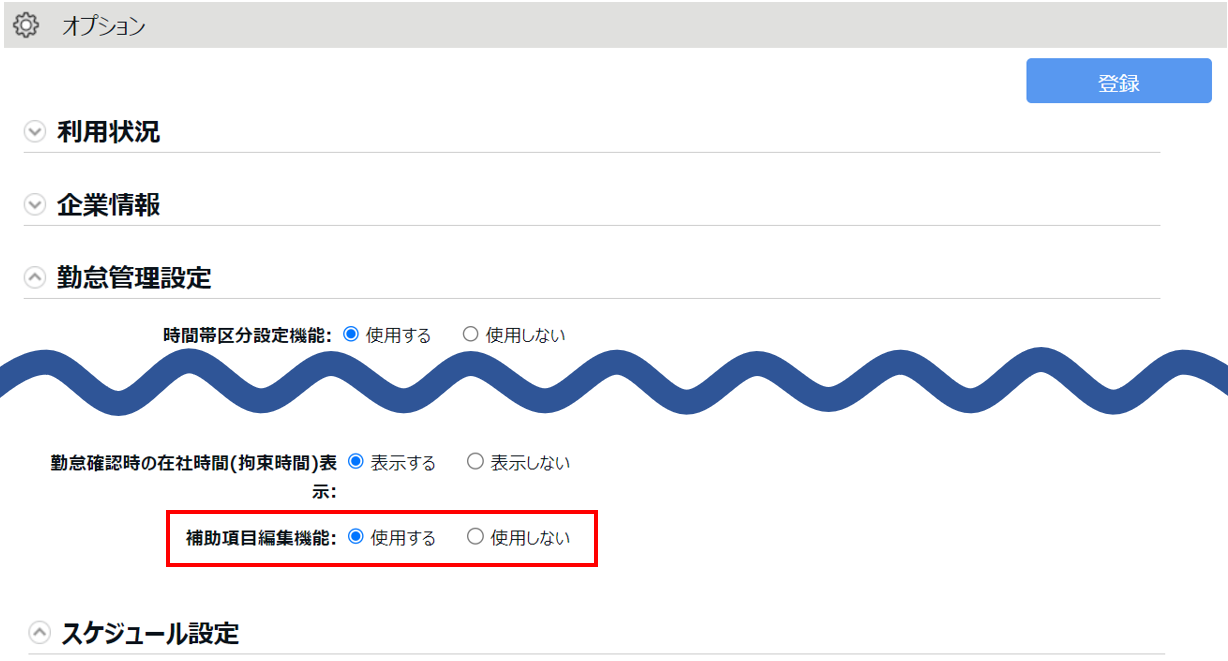Collapse the 勤怠管理設定 section
Screen dimensions: 1228x661
pos(35,278)
